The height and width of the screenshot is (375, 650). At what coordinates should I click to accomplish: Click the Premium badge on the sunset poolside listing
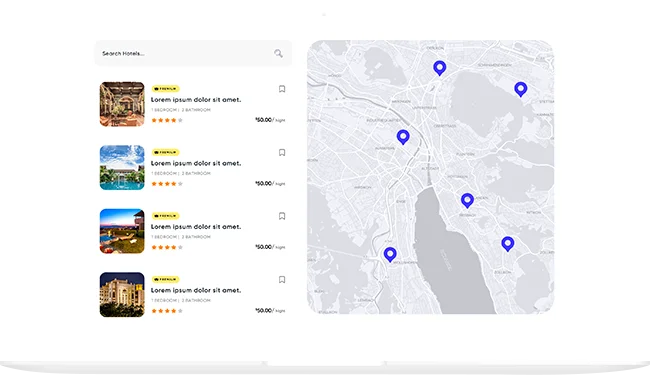click(x=165, y=216)
